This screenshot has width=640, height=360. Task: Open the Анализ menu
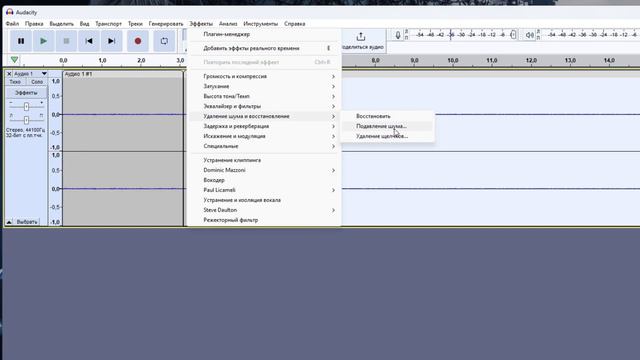coord(228,24)
